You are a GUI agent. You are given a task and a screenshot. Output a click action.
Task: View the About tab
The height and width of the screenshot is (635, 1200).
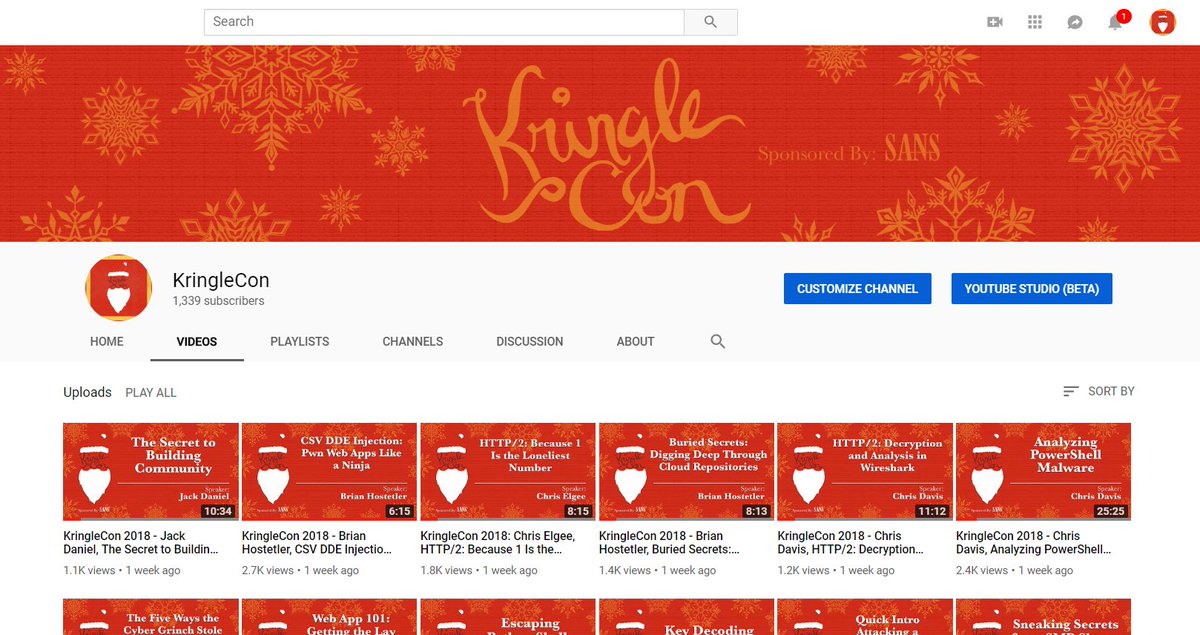[x=635, y=341]
